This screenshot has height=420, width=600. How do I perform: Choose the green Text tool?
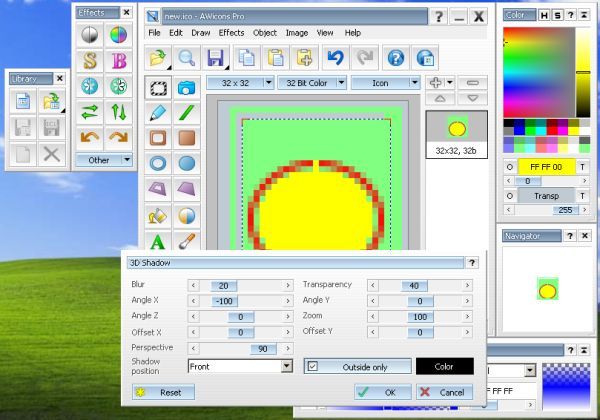tap(158, 241)
